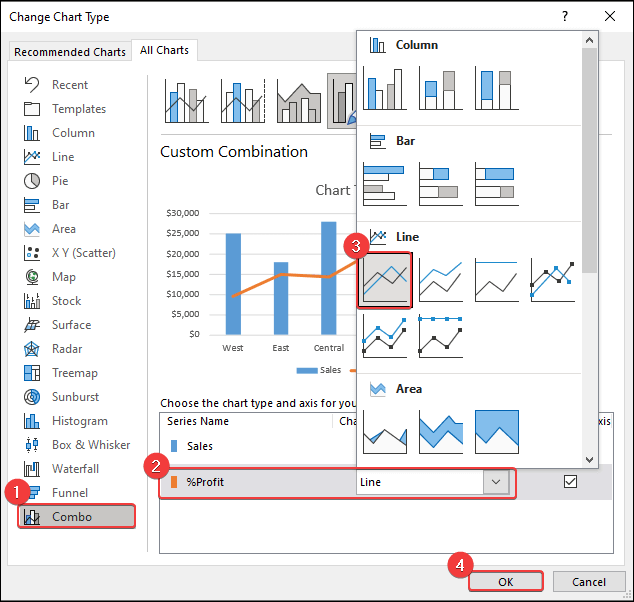Image resolution: width=634 pixels, height=602 pixels.
Task: Select the Clustered Column chart thumbnail
Action: click(385, 88)
